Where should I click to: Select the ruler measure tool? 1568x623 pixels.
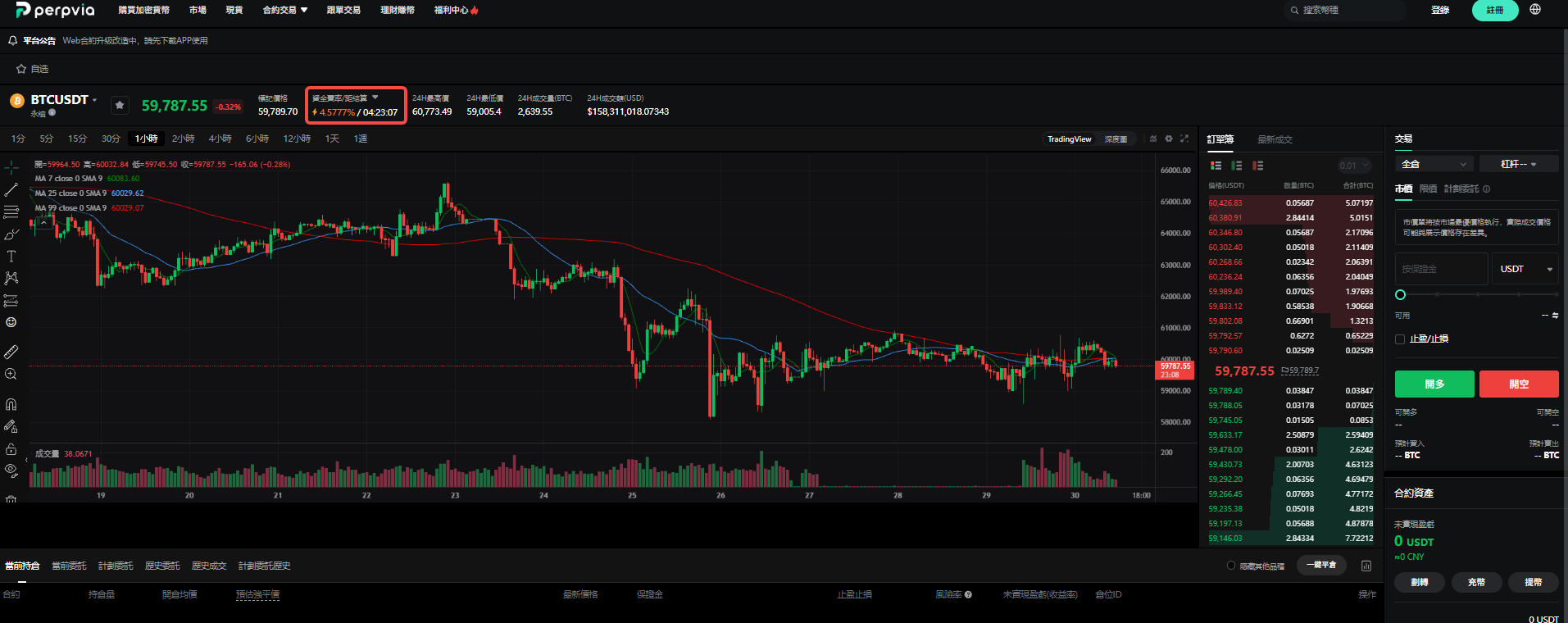(11, 352)
